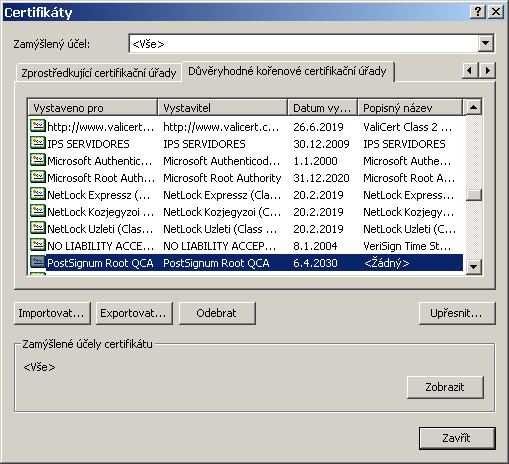This screenshot has width=509, height=464.
Task: Click the scrollbar thumb in certificate list
Action: click(473, 195)
